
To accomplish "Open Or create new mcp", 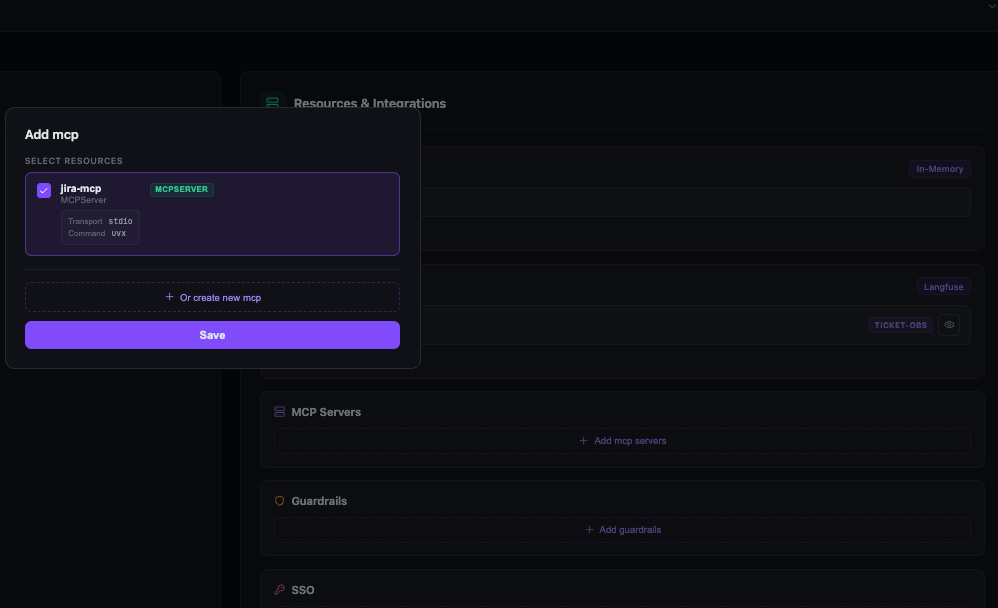I will pos(212,297).
